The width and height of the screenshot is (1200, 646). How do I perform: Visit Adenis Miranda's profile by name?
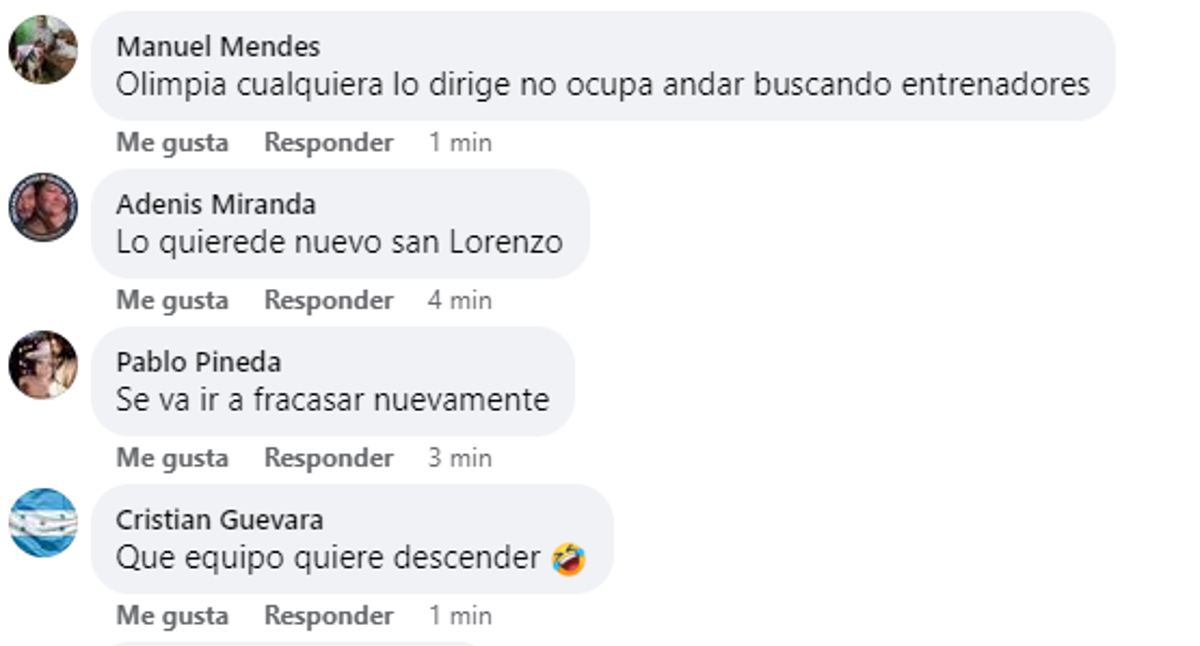[216, 204]
